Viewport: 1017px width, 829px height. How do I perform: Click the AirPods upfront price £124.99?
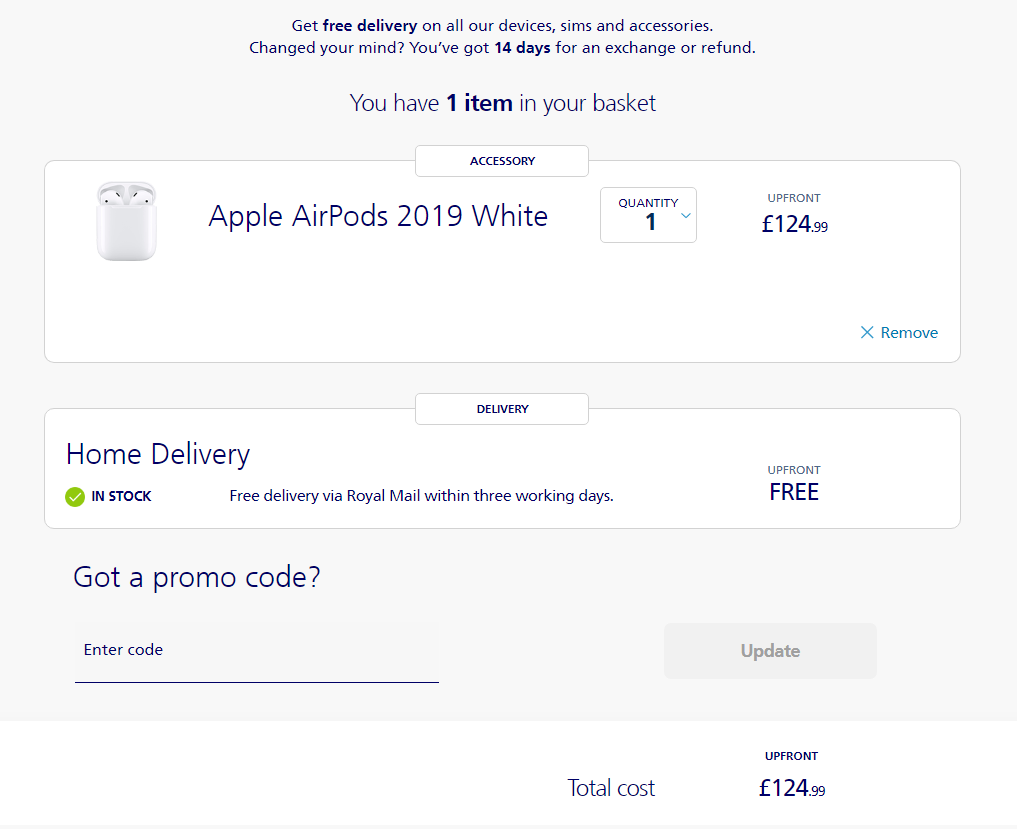[795, 224]
